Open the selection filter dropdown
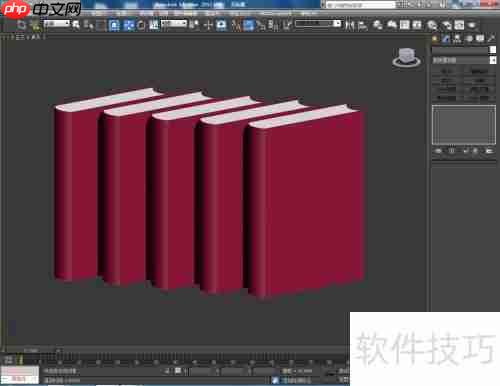The height and width of the screenshot is (386, 500). tap(56, 24)
